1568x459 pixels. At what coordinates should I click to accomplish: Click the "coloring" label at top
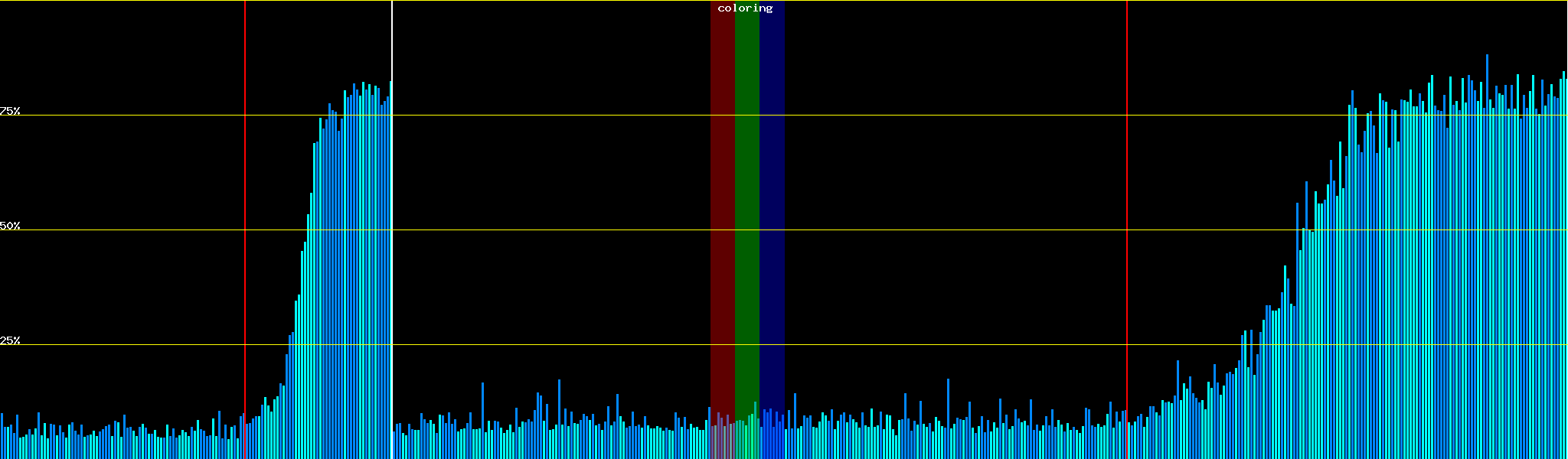click(x=745, y=8)
